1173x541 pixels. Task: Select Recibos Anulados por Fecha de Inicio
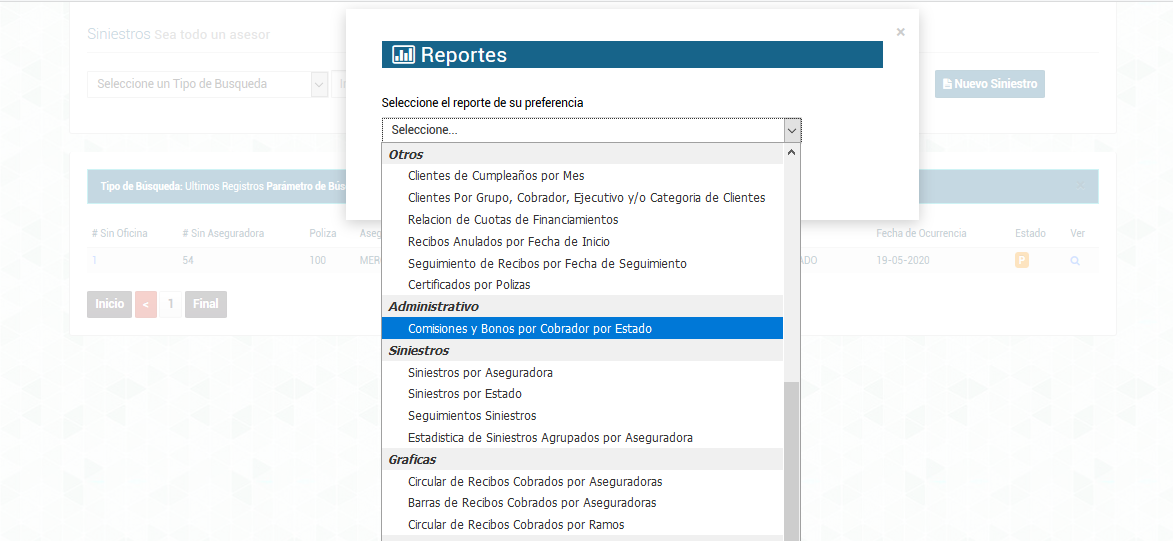[508, 241]
